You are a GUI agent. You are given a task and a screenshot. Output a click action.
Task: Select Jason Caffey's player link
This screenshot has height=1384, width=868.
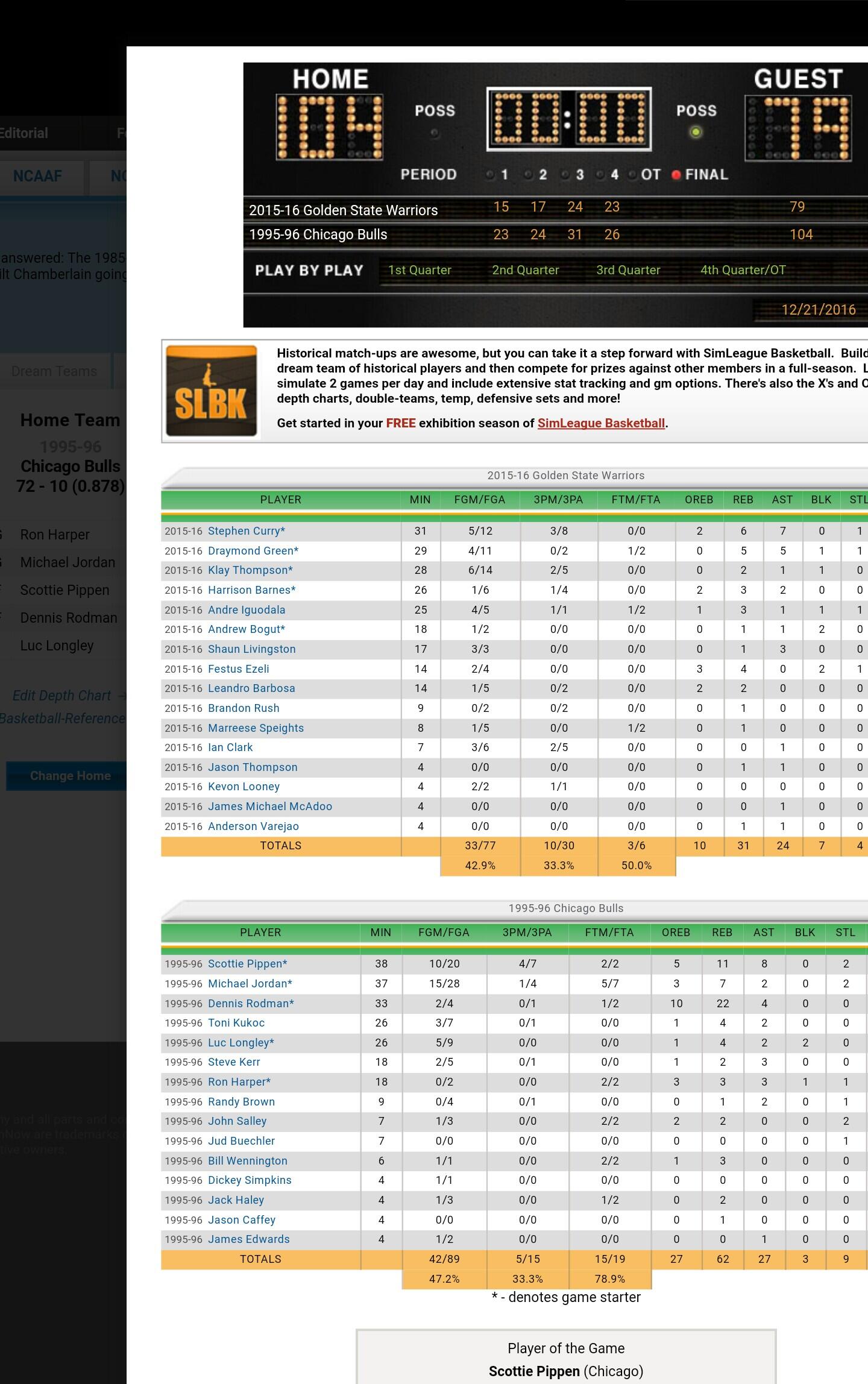coord(242,1220)
